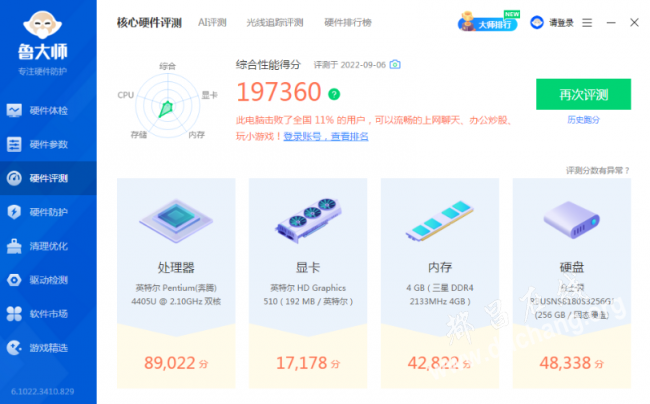Click the green question mark help icon

click(x=334, y=94)
